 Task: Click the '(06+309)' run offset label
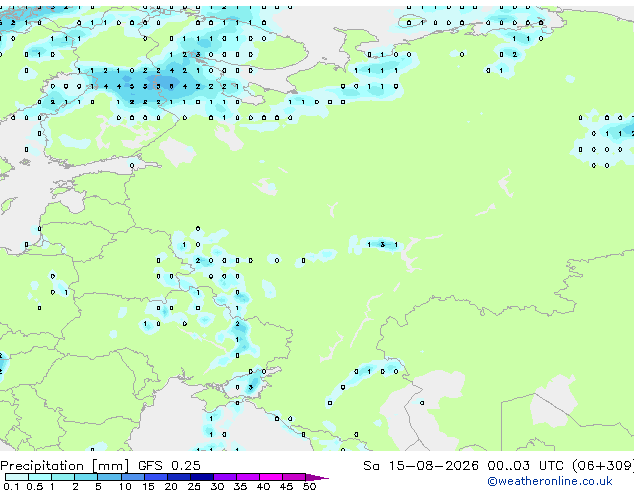click(x=603, y=466)
